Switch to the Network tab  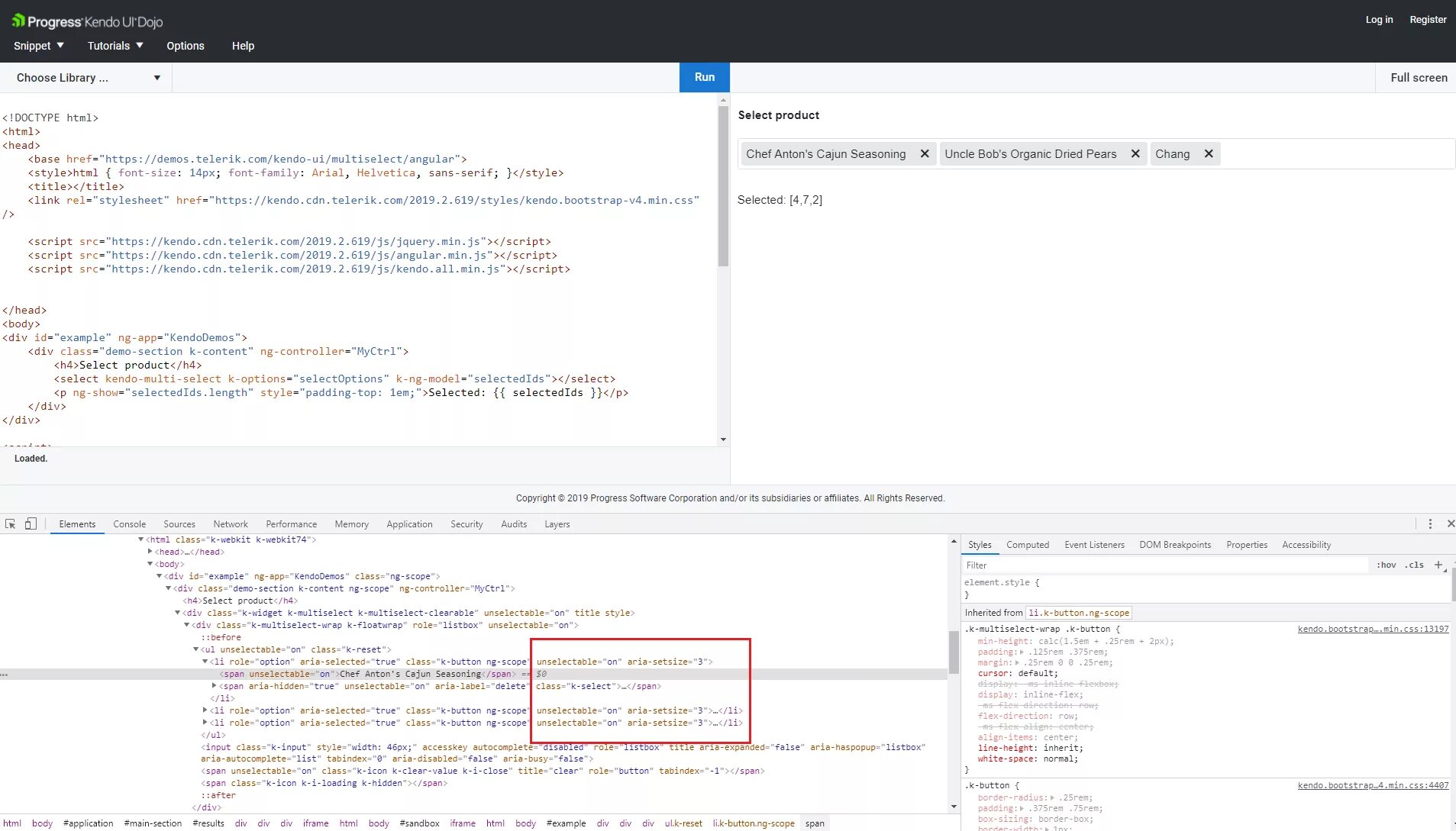231,524
